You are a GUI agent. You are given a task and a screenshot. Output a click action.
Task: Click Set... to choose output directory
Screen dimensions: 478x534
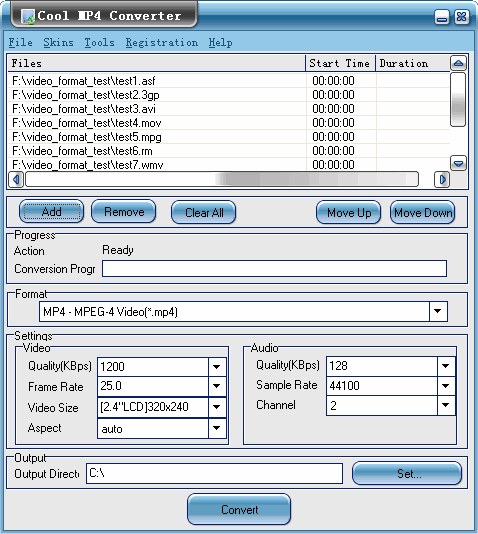[407, 473]
